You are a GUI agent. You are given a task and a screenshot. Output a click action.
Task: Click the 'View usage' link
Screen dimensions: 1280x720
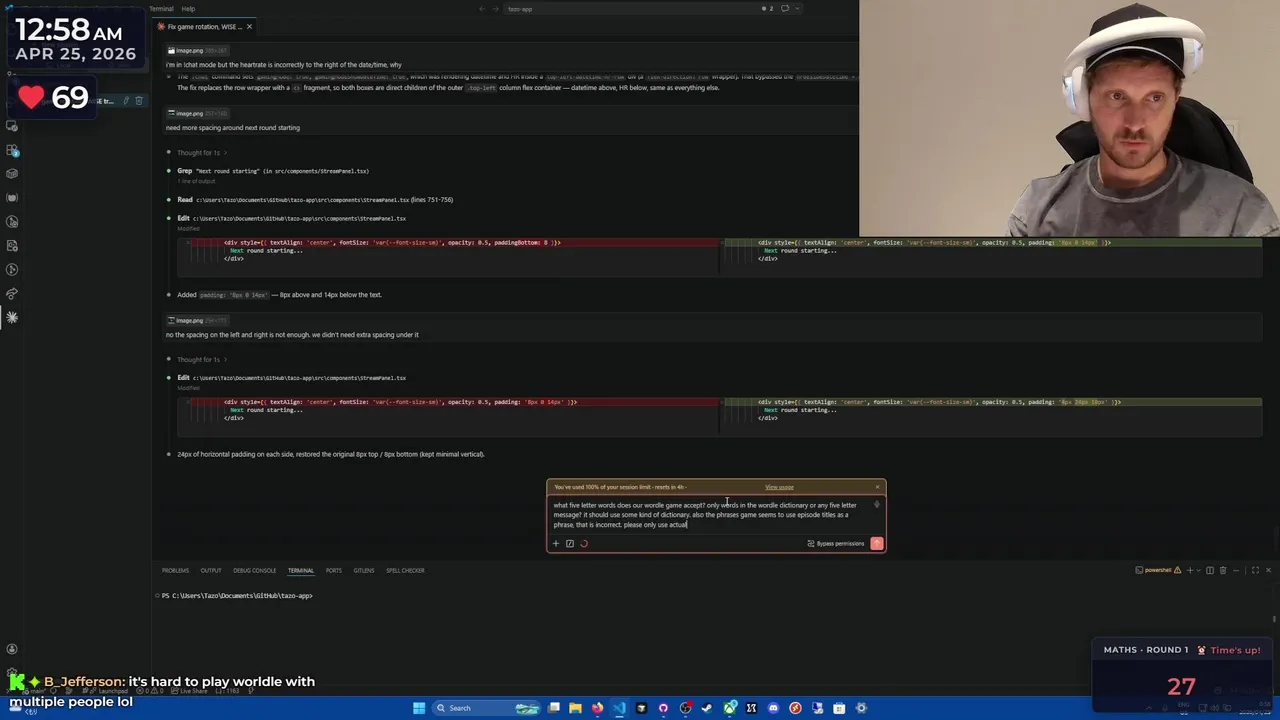coord(779,487)
